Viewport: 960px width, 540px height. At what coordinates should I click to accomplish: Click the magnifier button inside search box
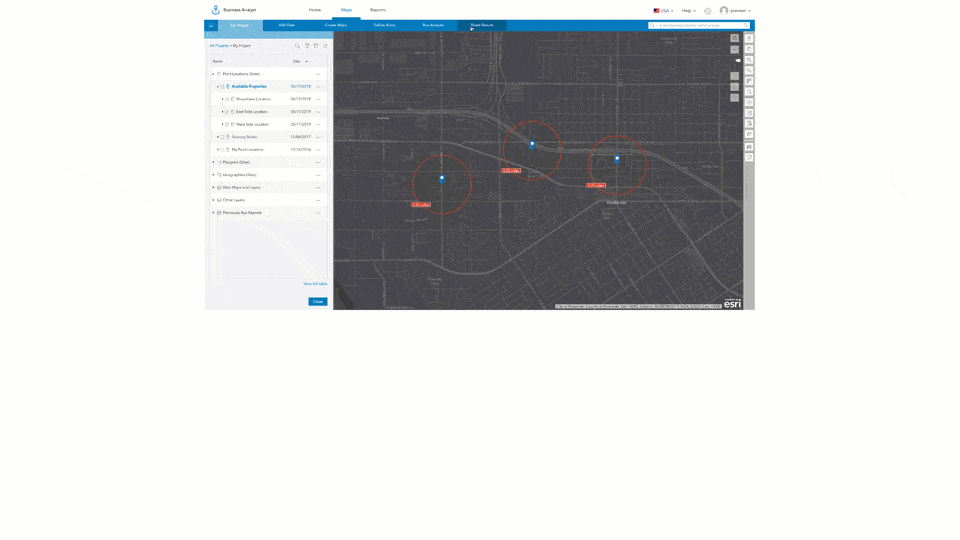(746, 25)
